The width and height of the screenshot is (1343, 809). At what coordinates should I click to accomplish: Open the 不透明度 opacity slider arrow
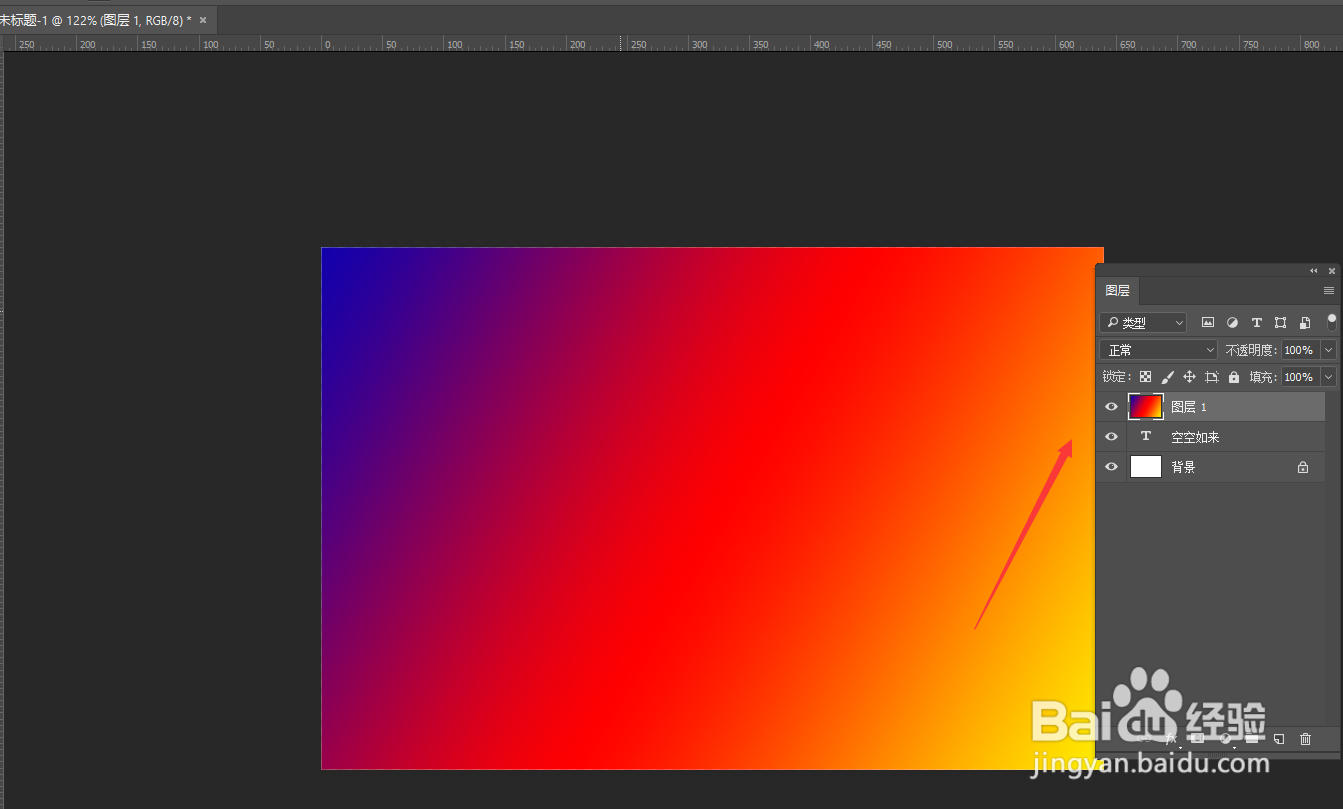[1328, 350]
